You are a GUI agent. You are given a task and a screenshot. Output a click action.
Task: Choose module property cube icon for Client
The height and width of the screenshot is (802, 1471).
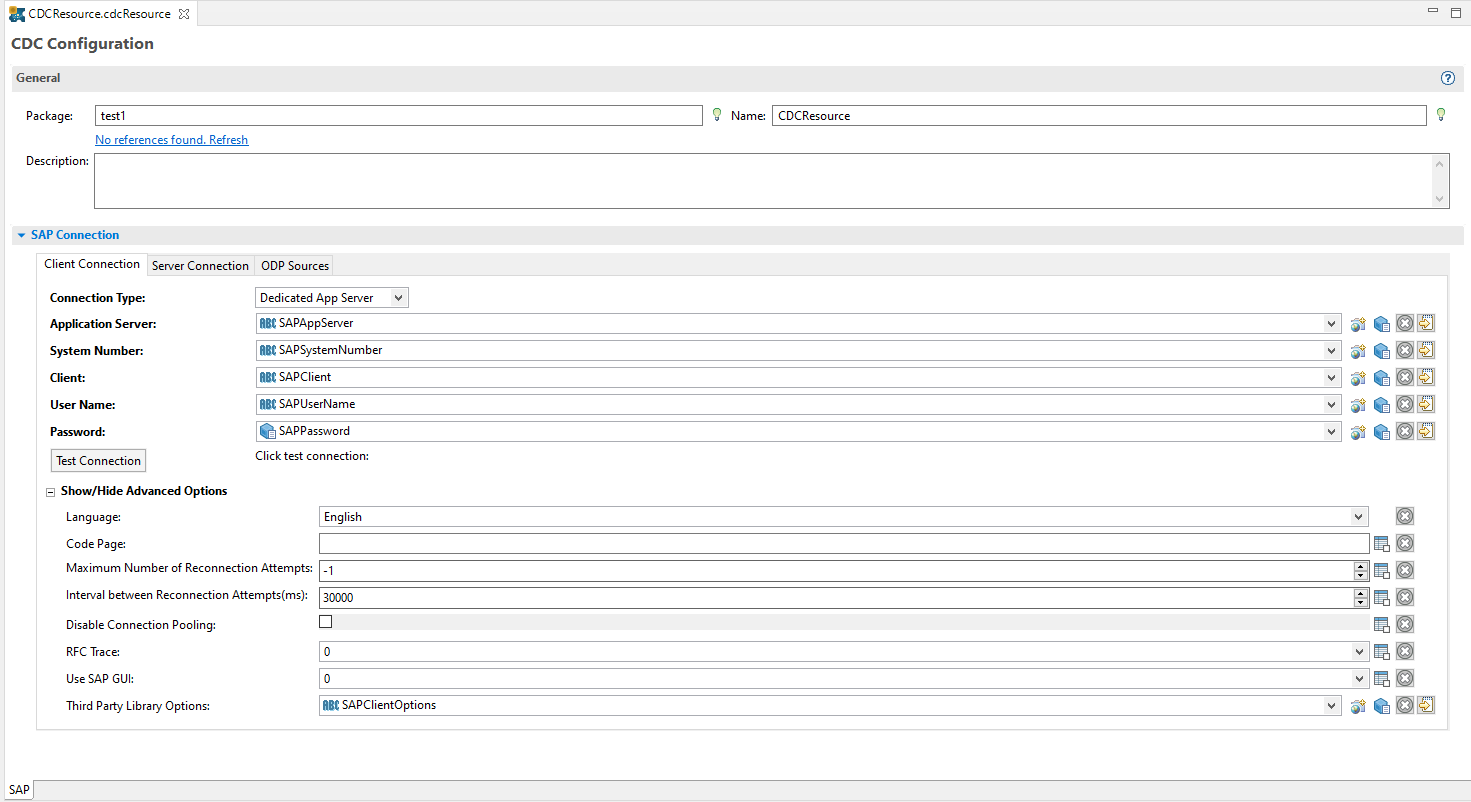pos(1381,378)
